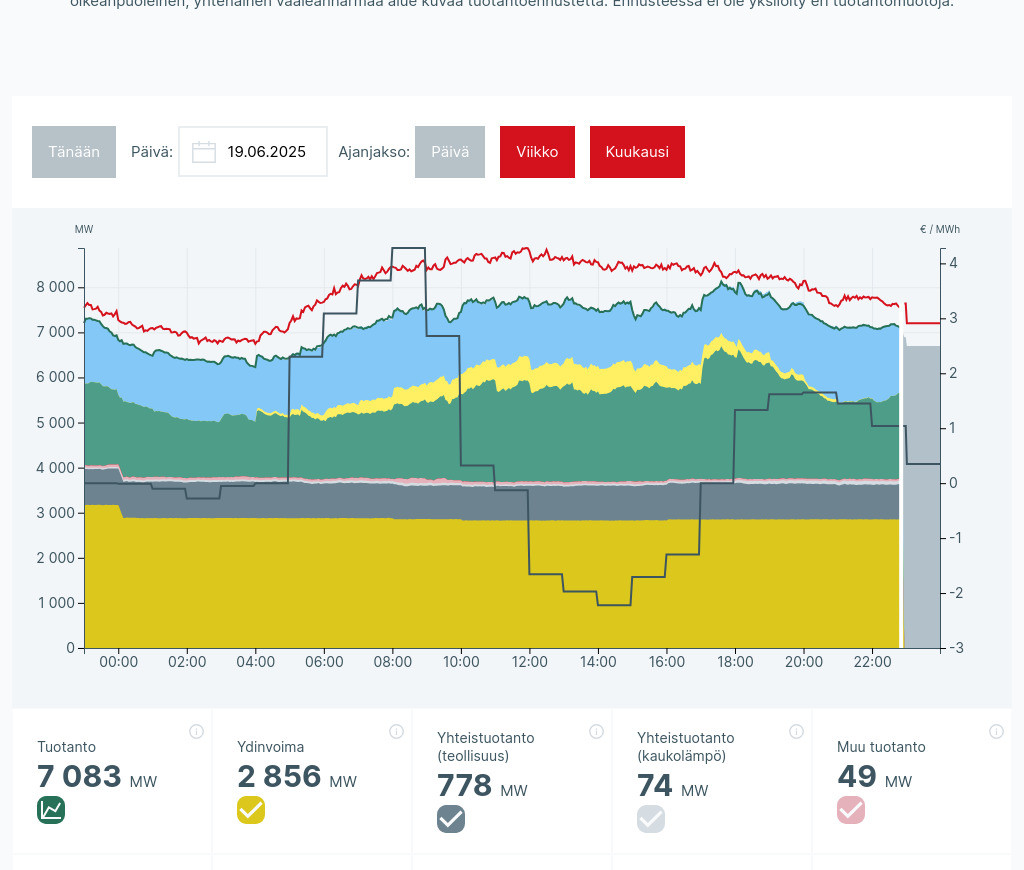Image resolution: width=1024 pixels, height=870 pixels.
Task: Switch to the Kuukausi view
Action: [637, 152]
